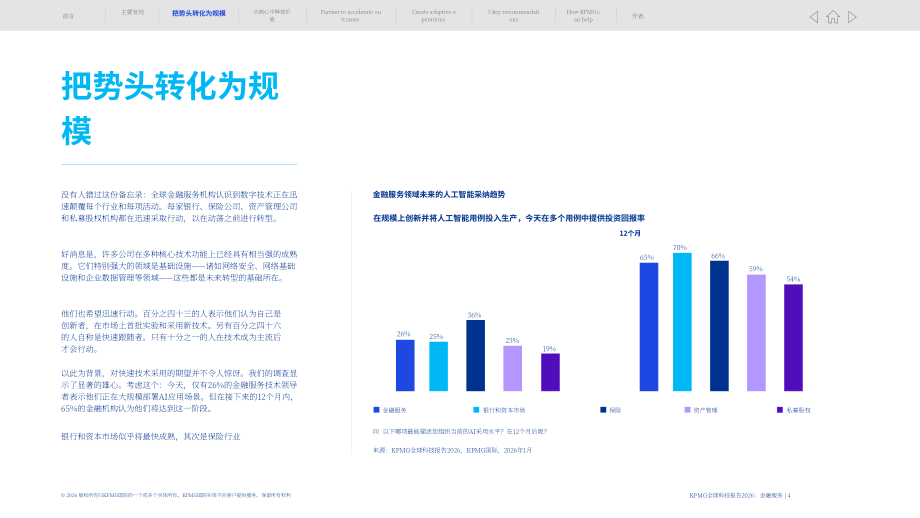Viewport: 920px width, 518px height.
Task: Click the 59% bar value label
Action: coord(756,269)
